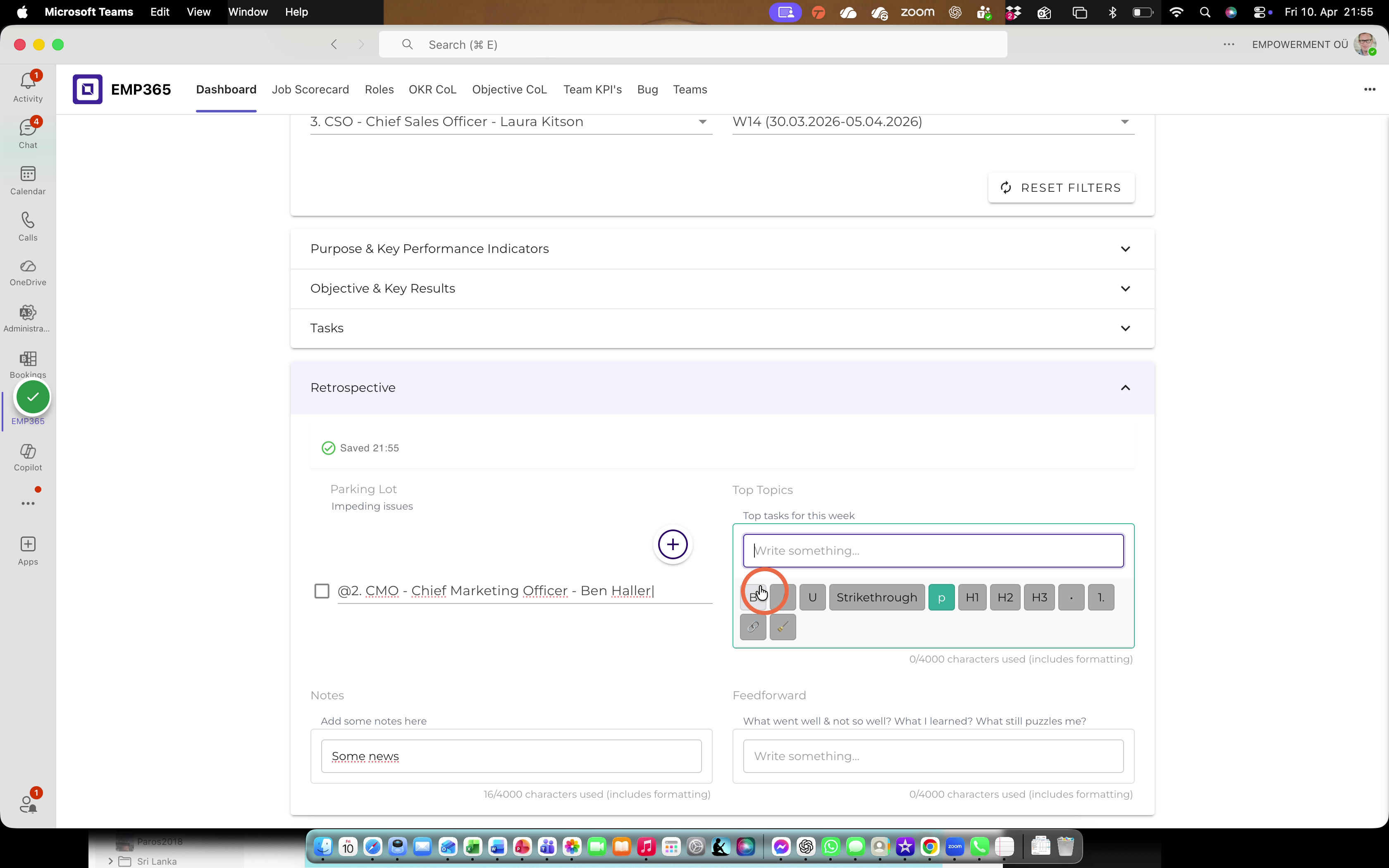Open the Administration app in sidebar
This screenshot has height=868, width=1389.
coord(28,319)
